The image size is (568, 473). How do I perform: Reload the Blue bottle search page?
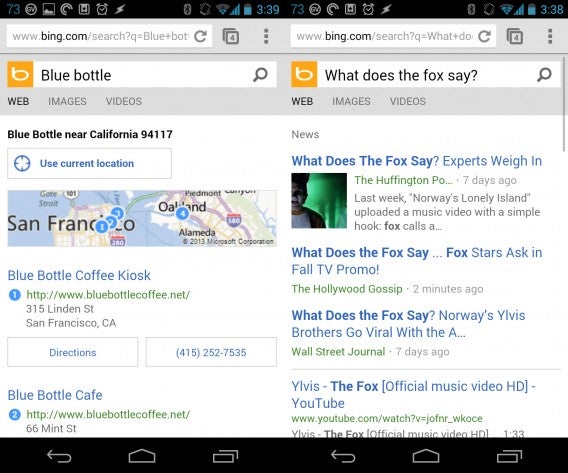tap(200, 36)
